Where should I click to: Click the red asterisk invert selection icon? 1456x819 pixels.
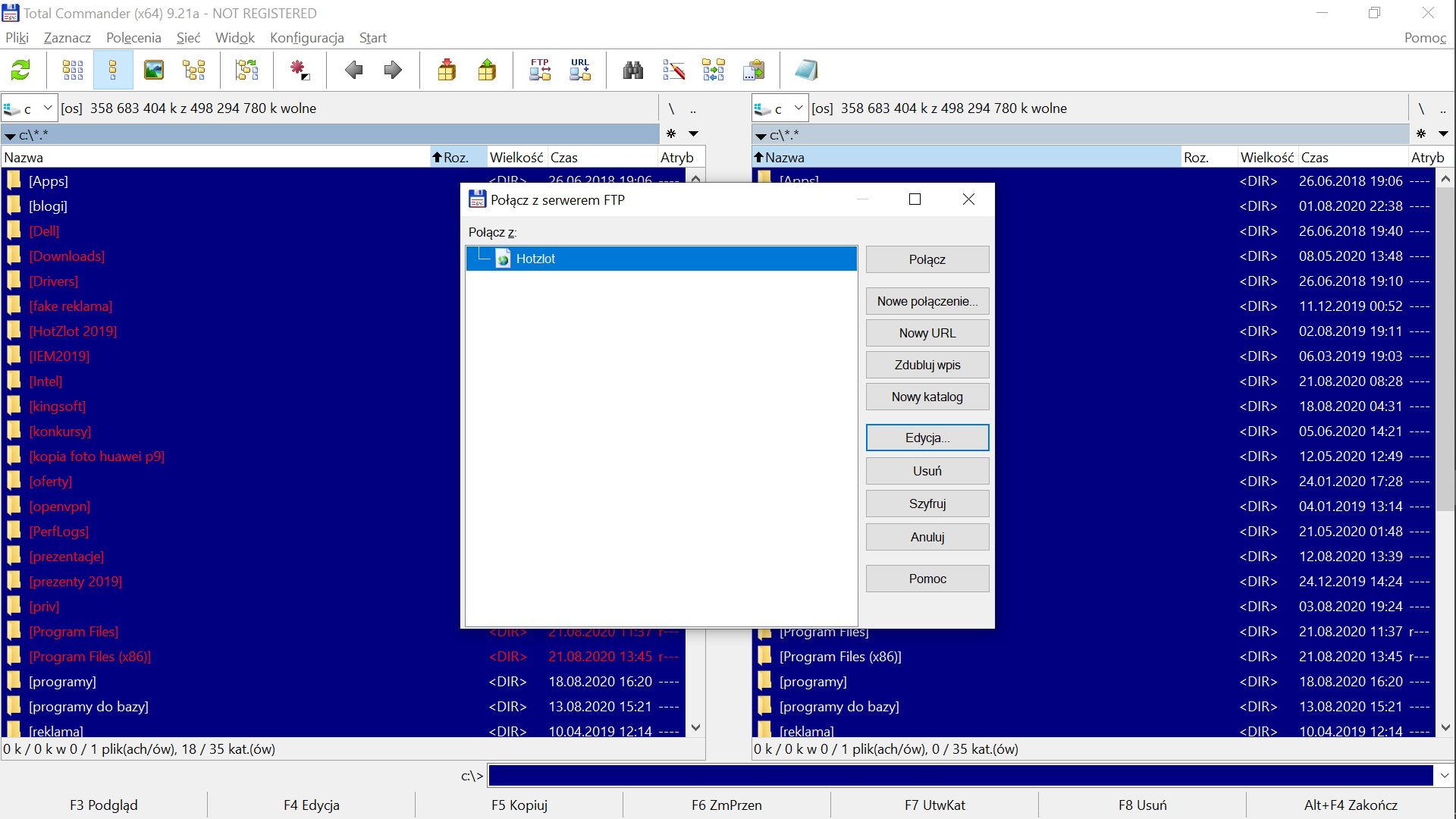[x=300, y=71]
